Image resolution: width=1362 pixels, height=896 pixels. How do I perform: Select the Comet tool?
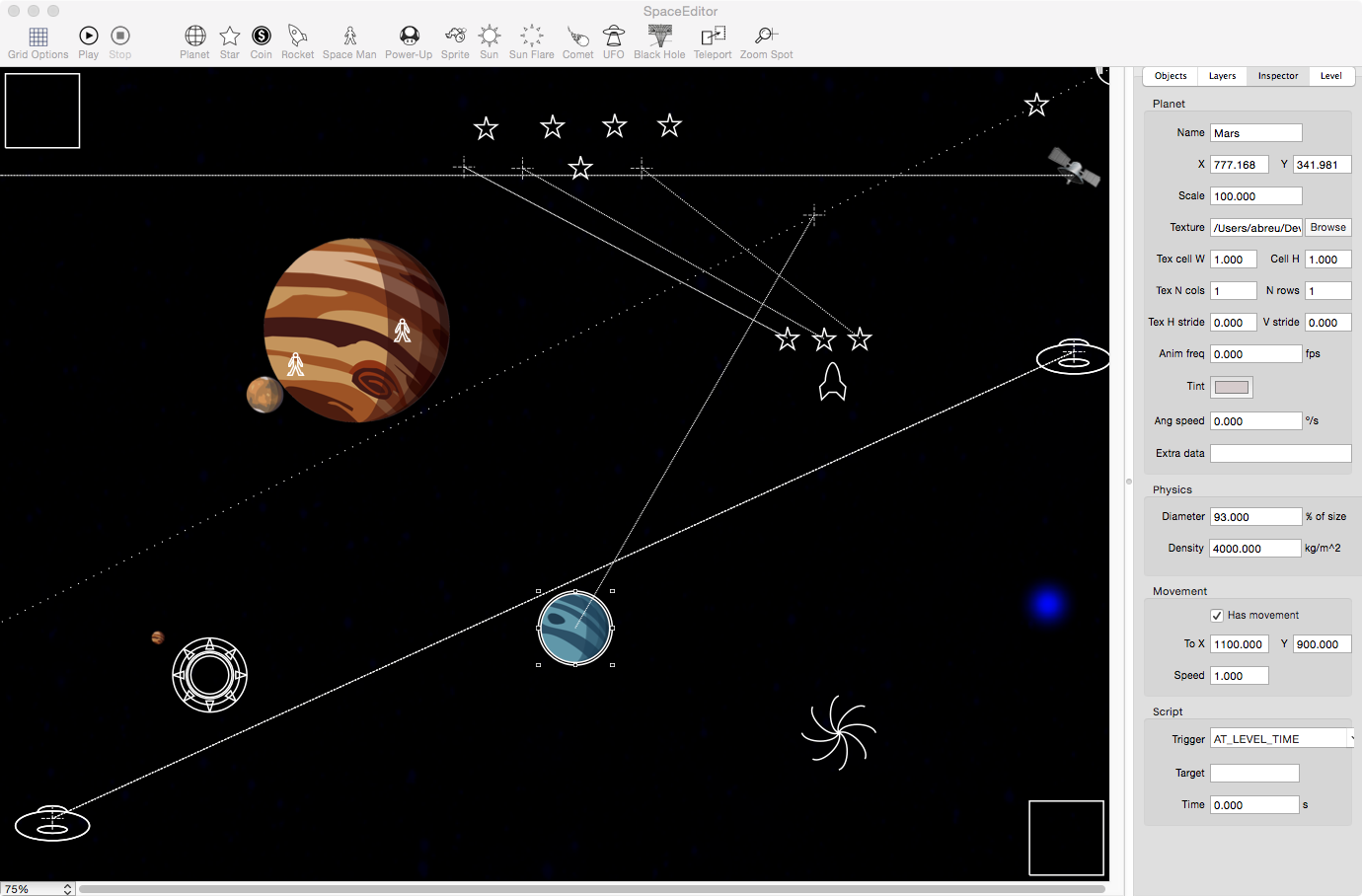578,42
